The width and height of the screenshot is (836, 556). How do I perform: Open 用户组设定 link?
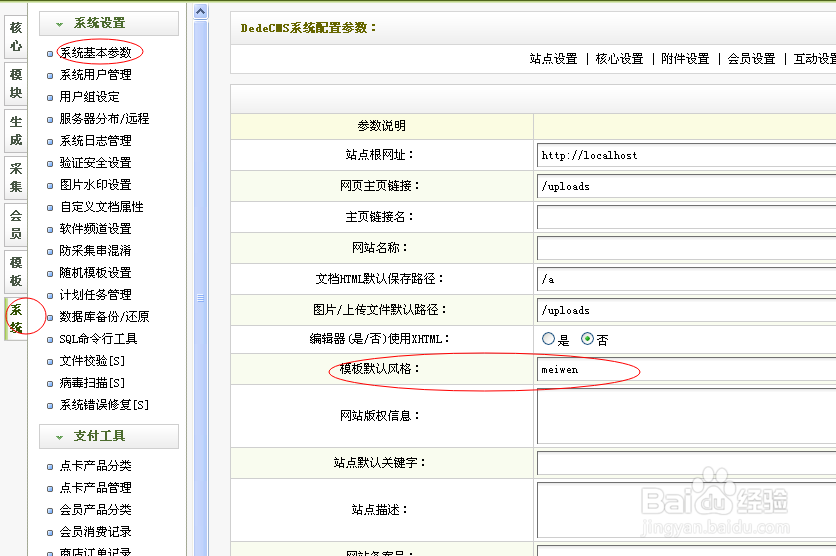pyautogui.click(x=90, y=96)
